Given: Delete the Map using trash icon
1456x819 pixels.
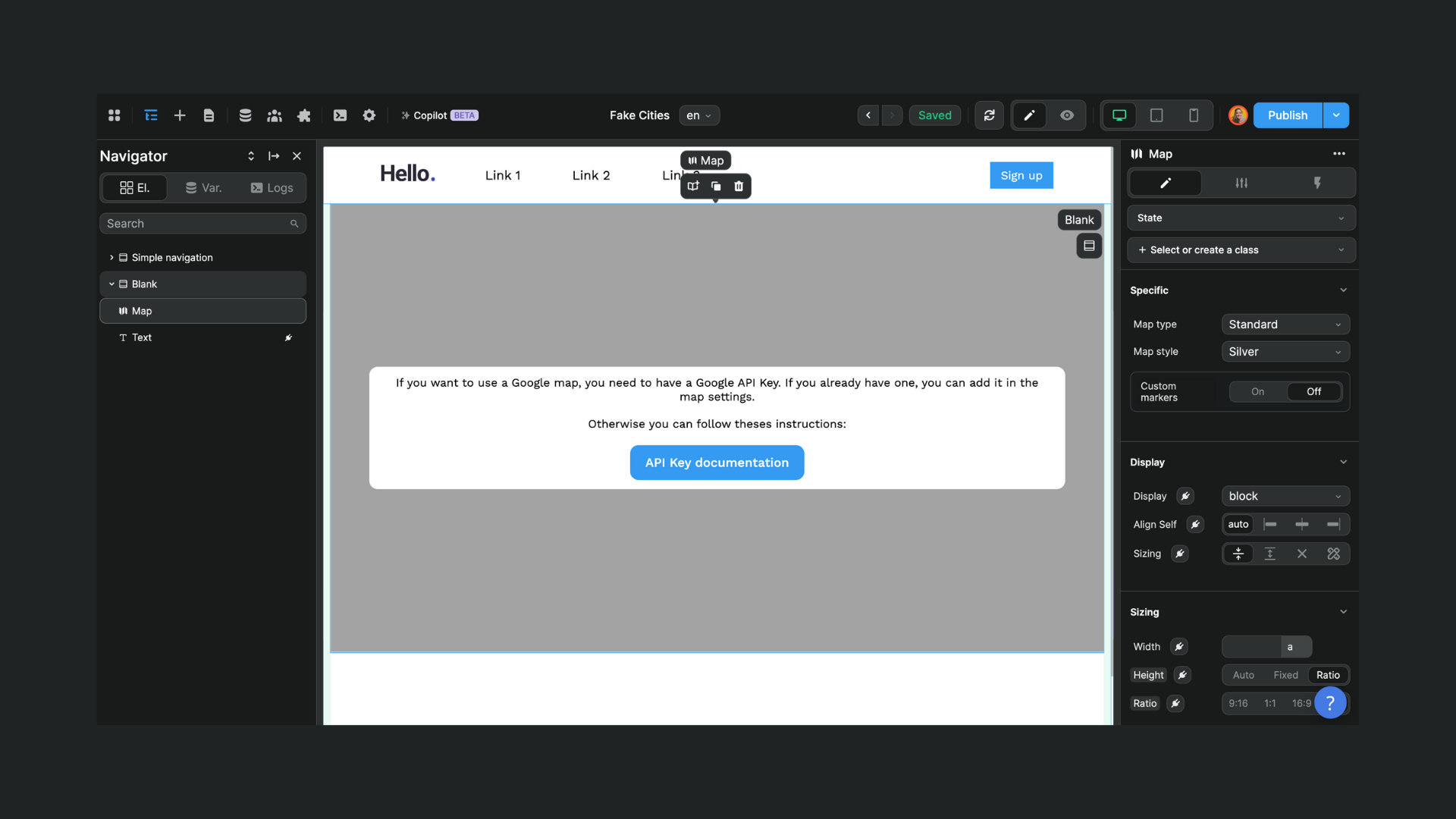Looking at the screenshot, I should point(739,187).
